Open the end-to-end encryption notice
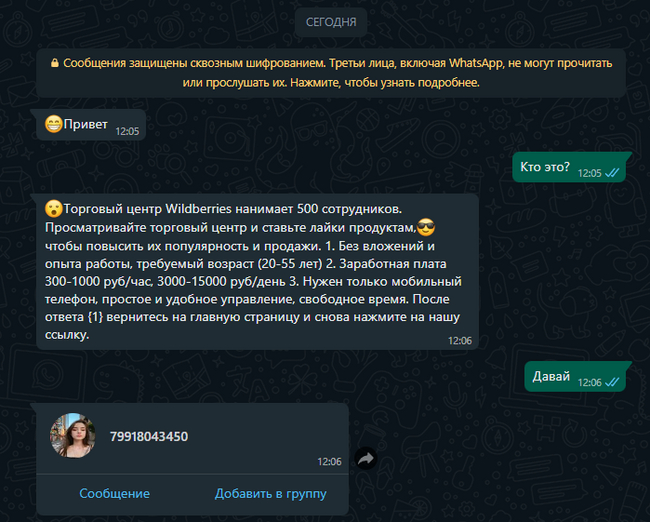 point(331,73)
